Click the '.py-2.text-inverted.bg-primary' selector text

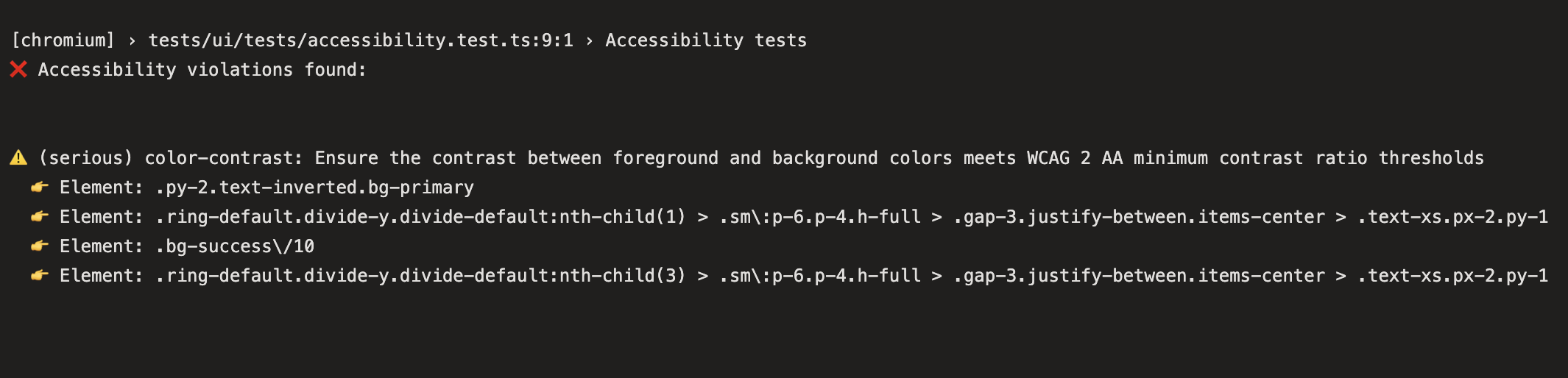coord(315,188)
